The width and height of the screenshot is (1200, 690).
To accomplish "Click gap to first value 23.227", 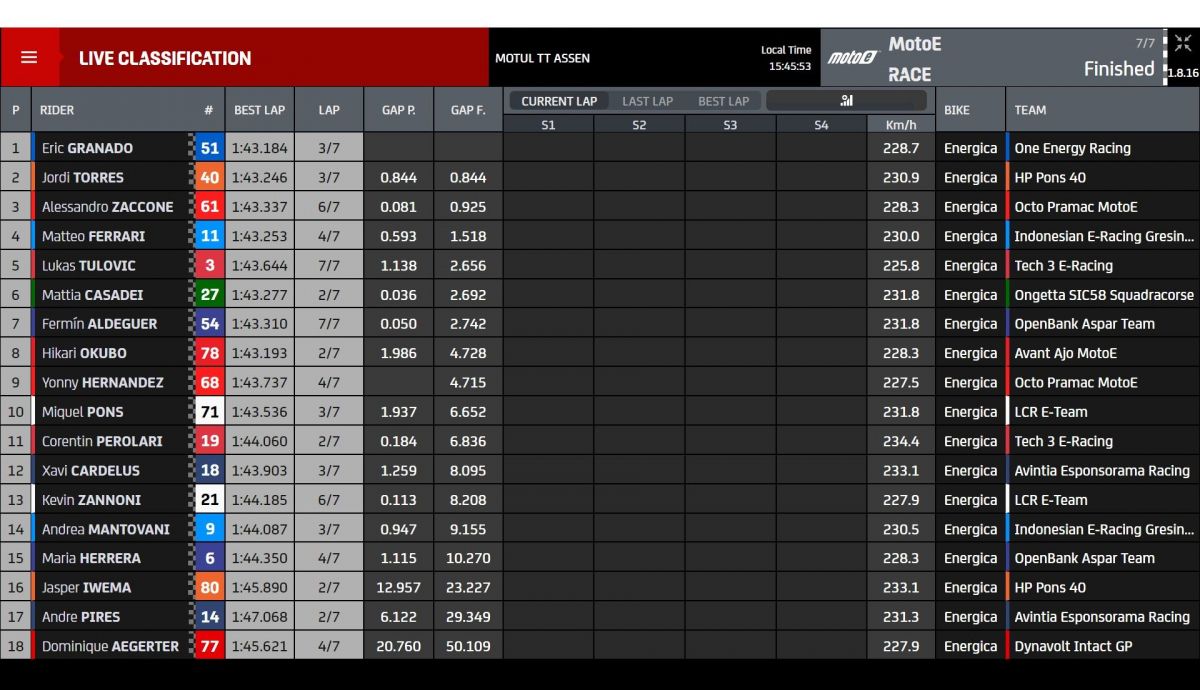I will click(468, 588).
